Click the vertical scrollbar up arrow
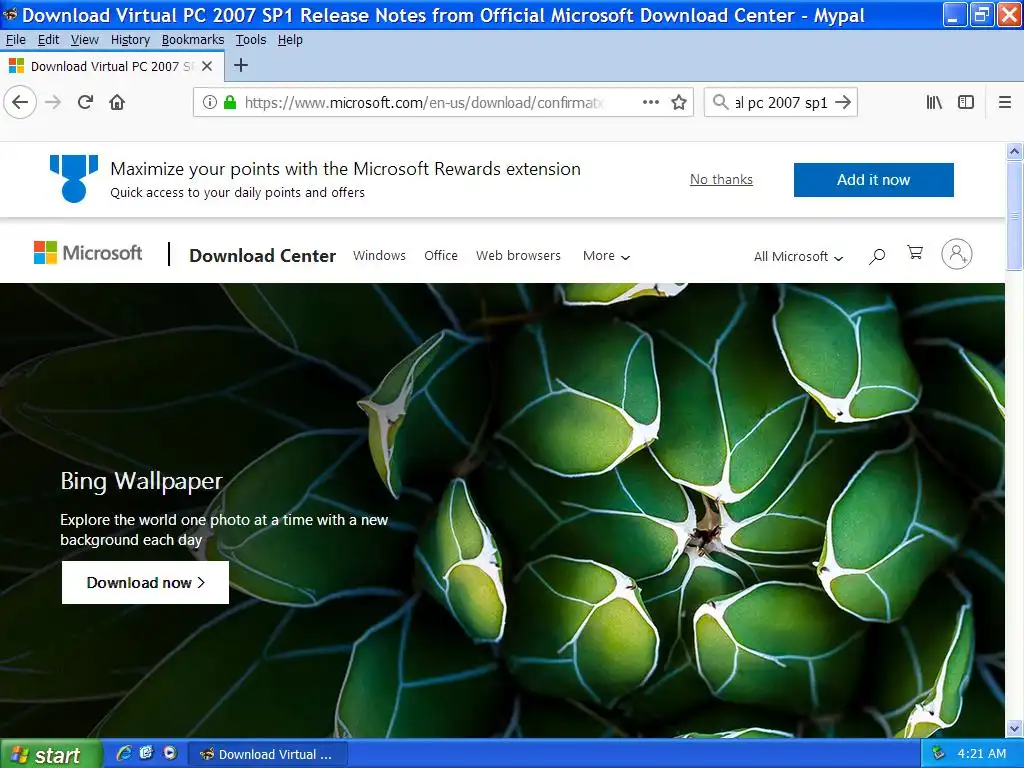1024x768 pixels. coord(1014,152)
